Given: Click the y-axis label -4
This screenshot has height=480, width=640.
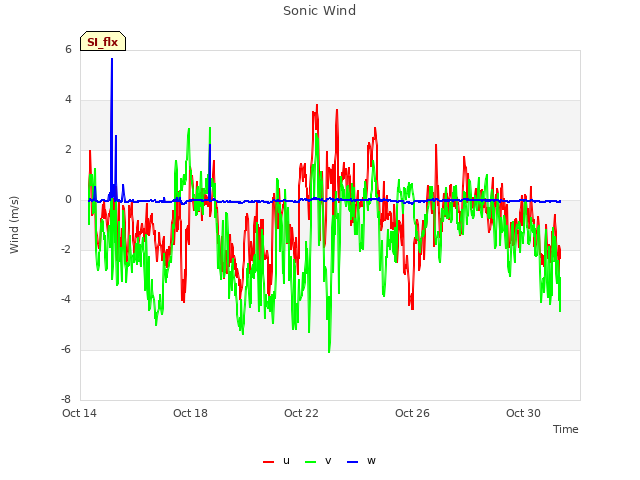Looking at the screenshot, I should 66,300.
